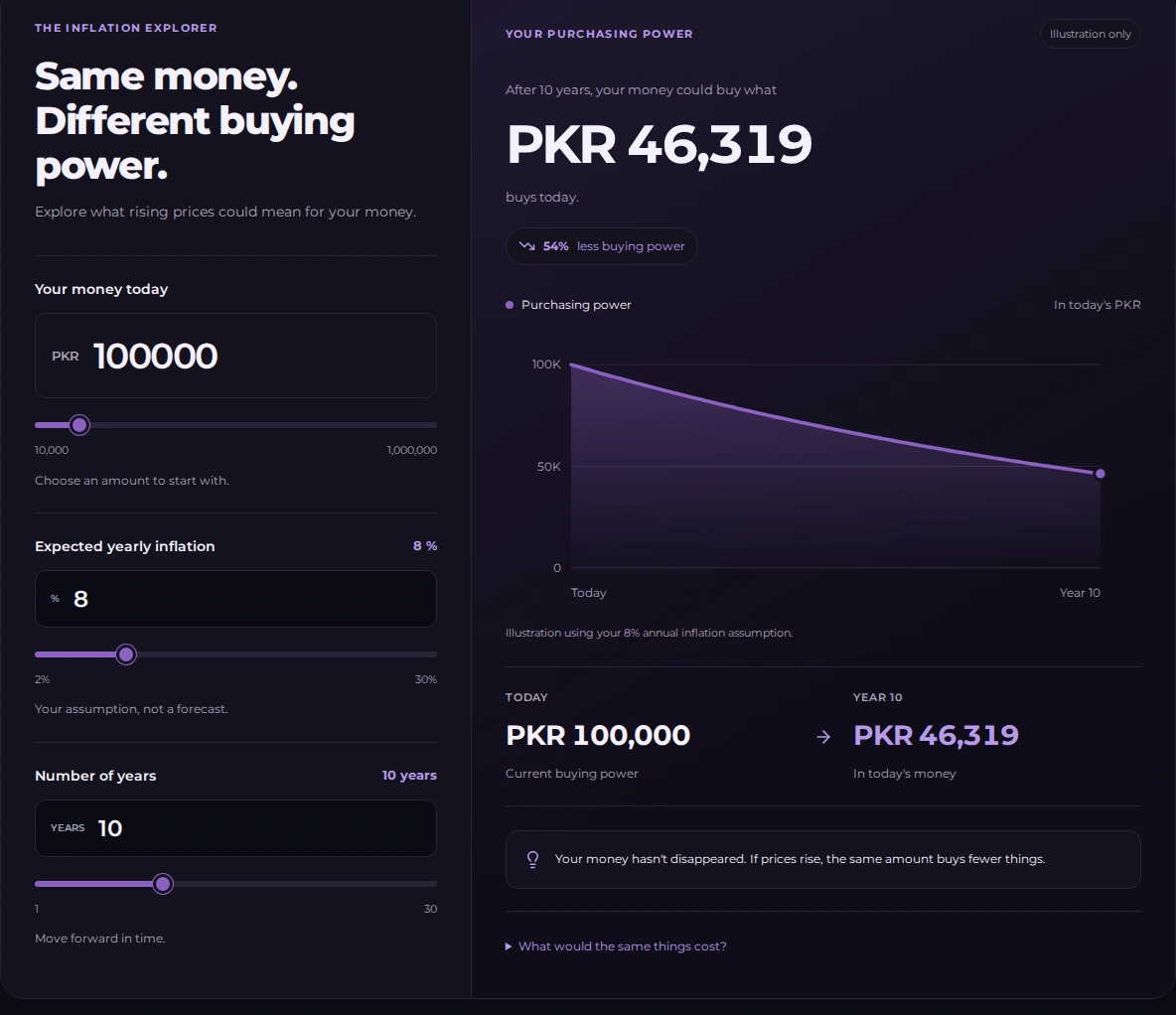This screenshot has width=1176, height=1015.
Task: Click the 'PKR 46,319' headline result
Action: click(x=660, y=144)
